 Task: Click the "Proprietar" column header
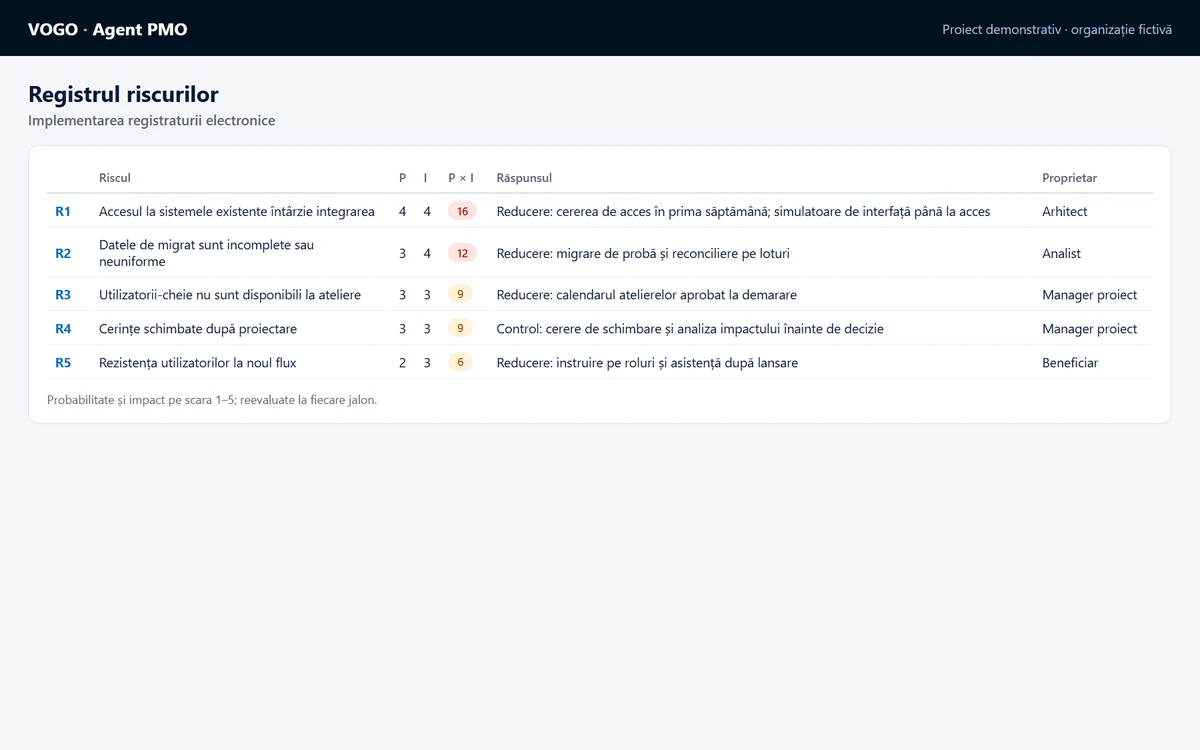[x=1069, y=178]
